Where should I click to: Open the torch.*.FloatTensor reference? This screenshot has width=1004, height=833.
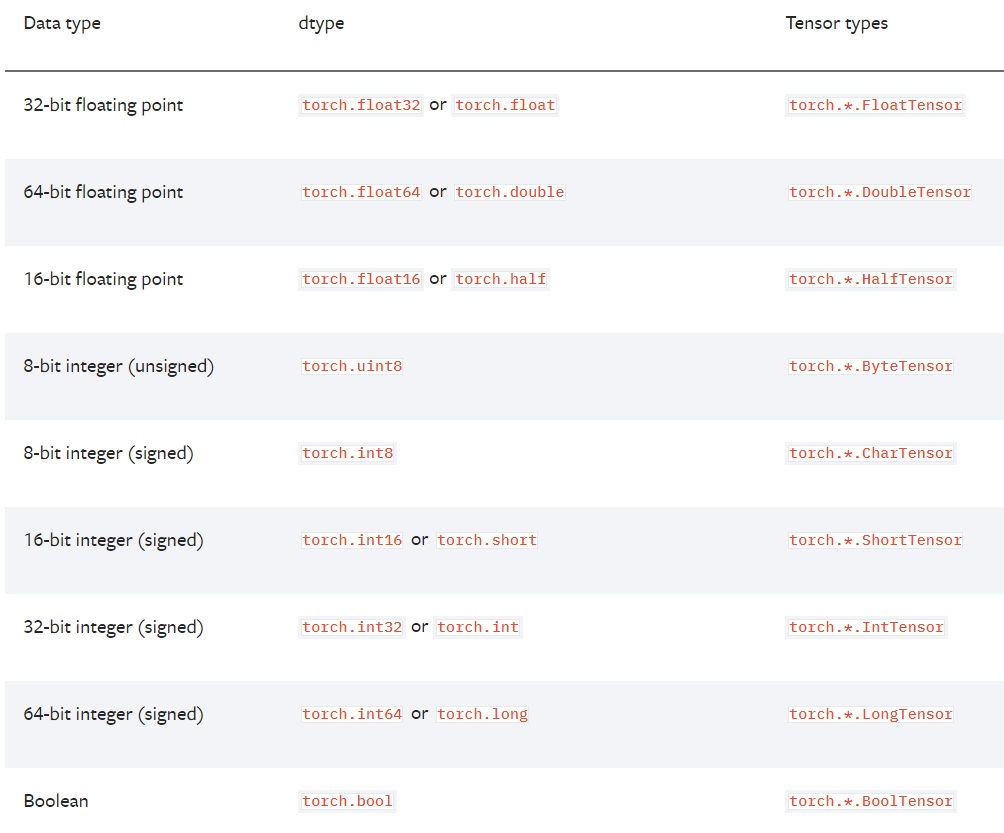pos(874,105)
